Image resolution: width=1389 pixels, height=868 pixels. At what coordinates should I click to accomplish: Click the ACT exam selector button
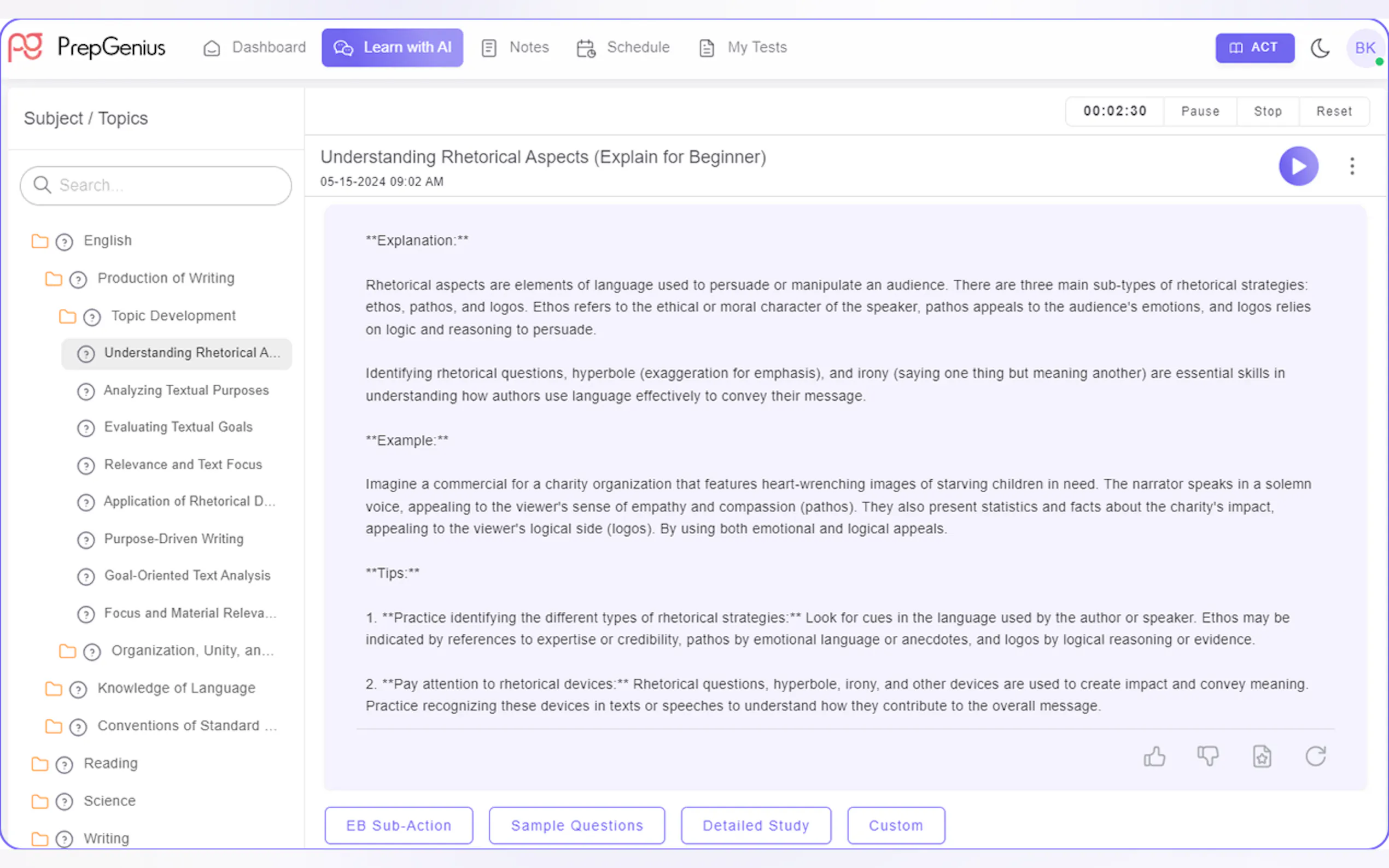point(1254,48)
